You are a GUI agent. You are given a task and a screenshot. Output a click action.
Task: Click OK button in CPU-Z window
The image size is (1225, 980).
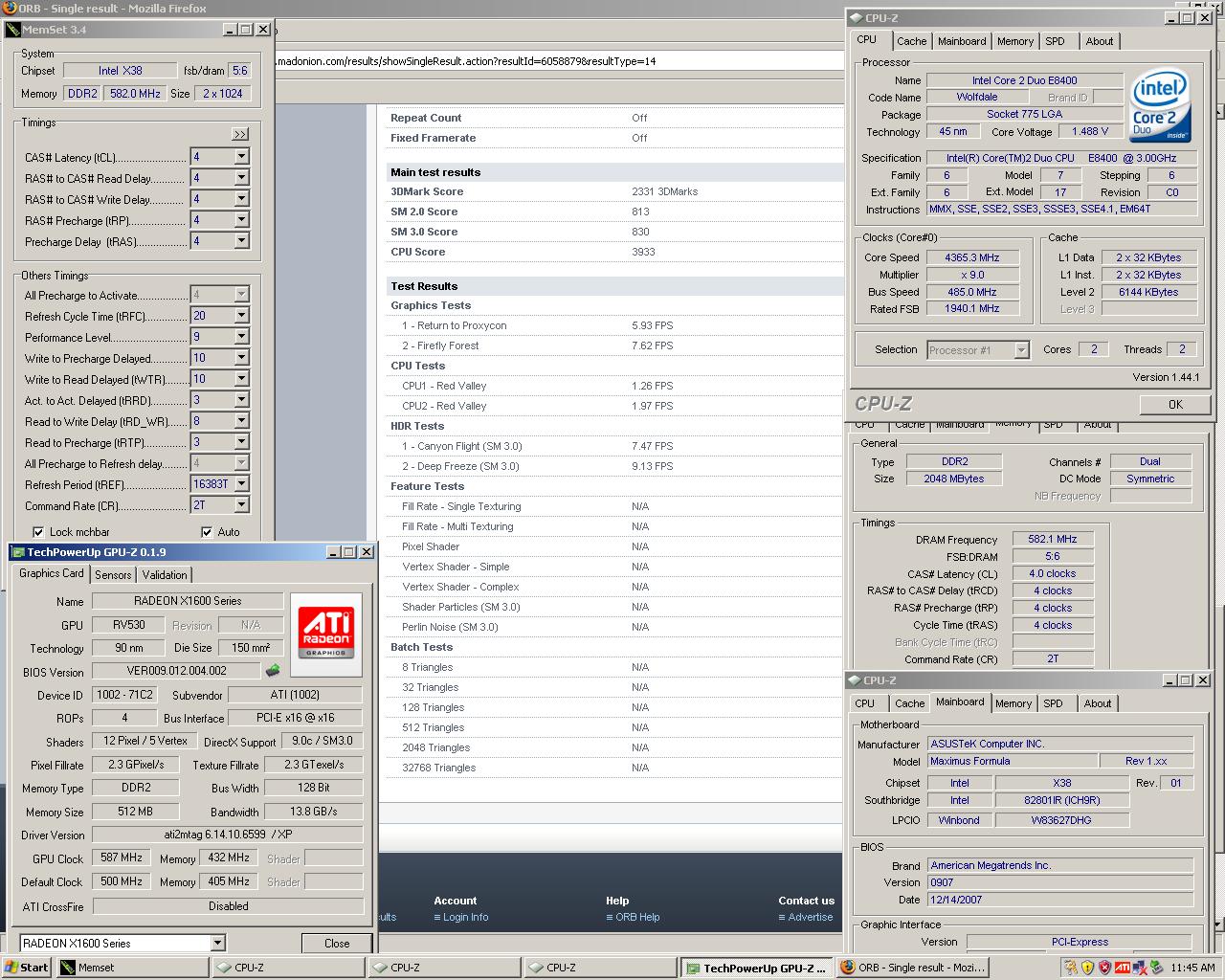click(1175, 405)
